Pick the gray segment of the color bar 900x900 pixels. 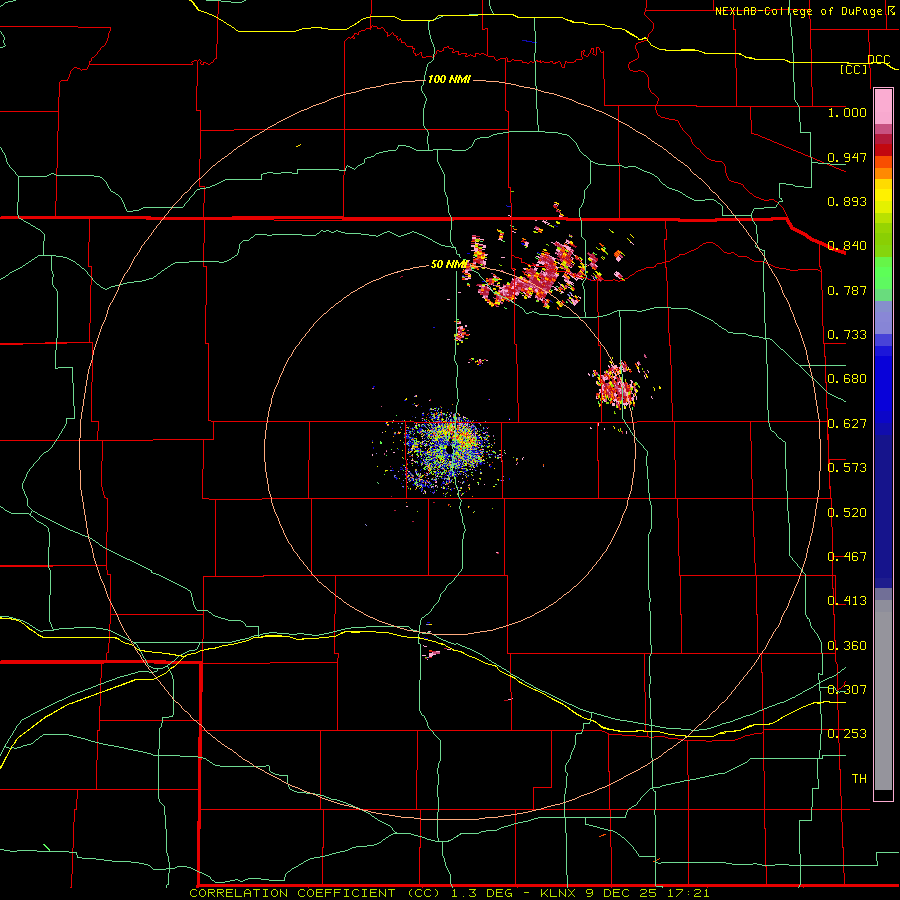click(x=883, y=695)
